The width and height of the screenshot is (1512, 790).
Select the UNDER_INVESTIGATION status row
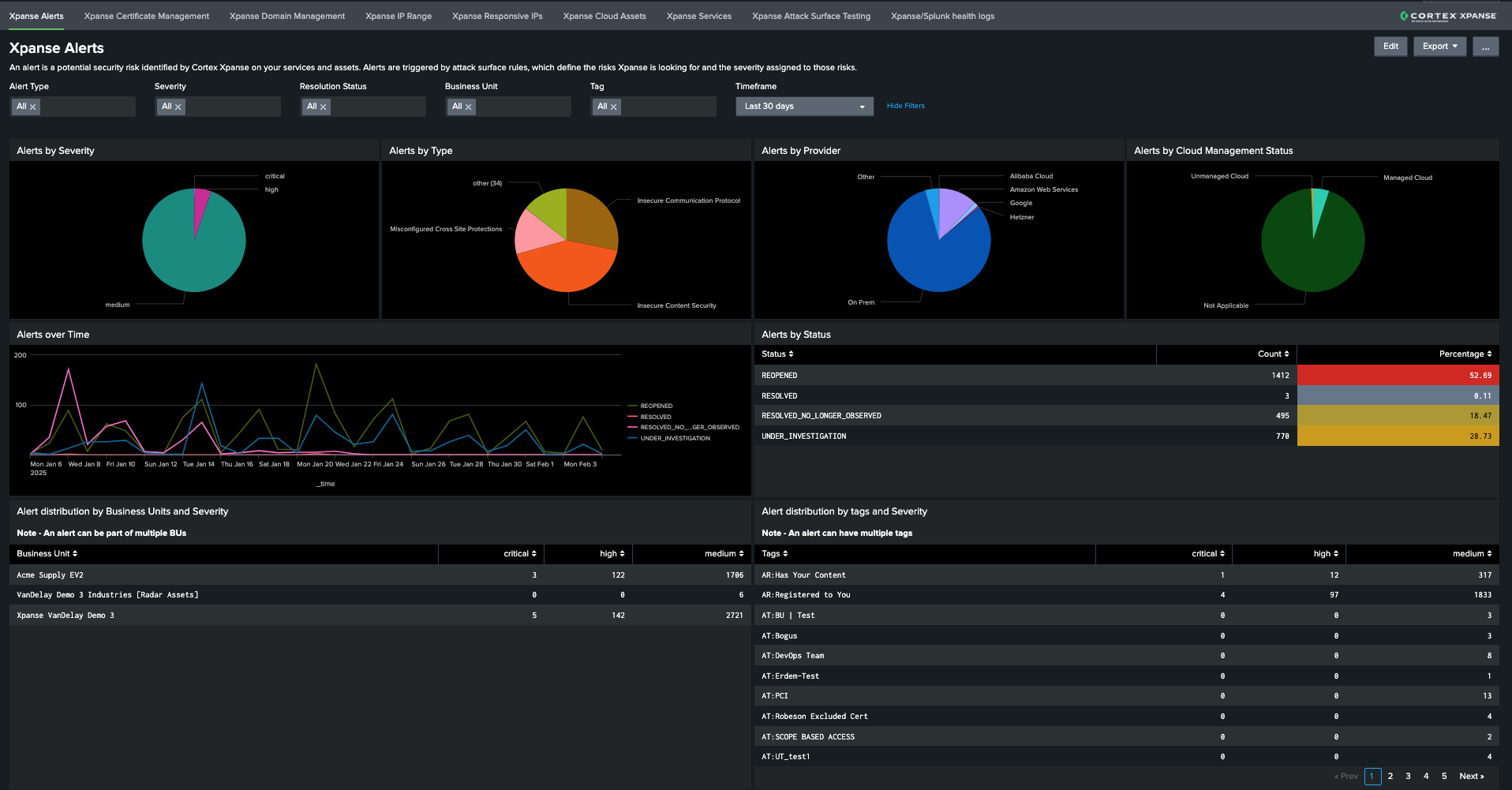tap(1126, 436)
